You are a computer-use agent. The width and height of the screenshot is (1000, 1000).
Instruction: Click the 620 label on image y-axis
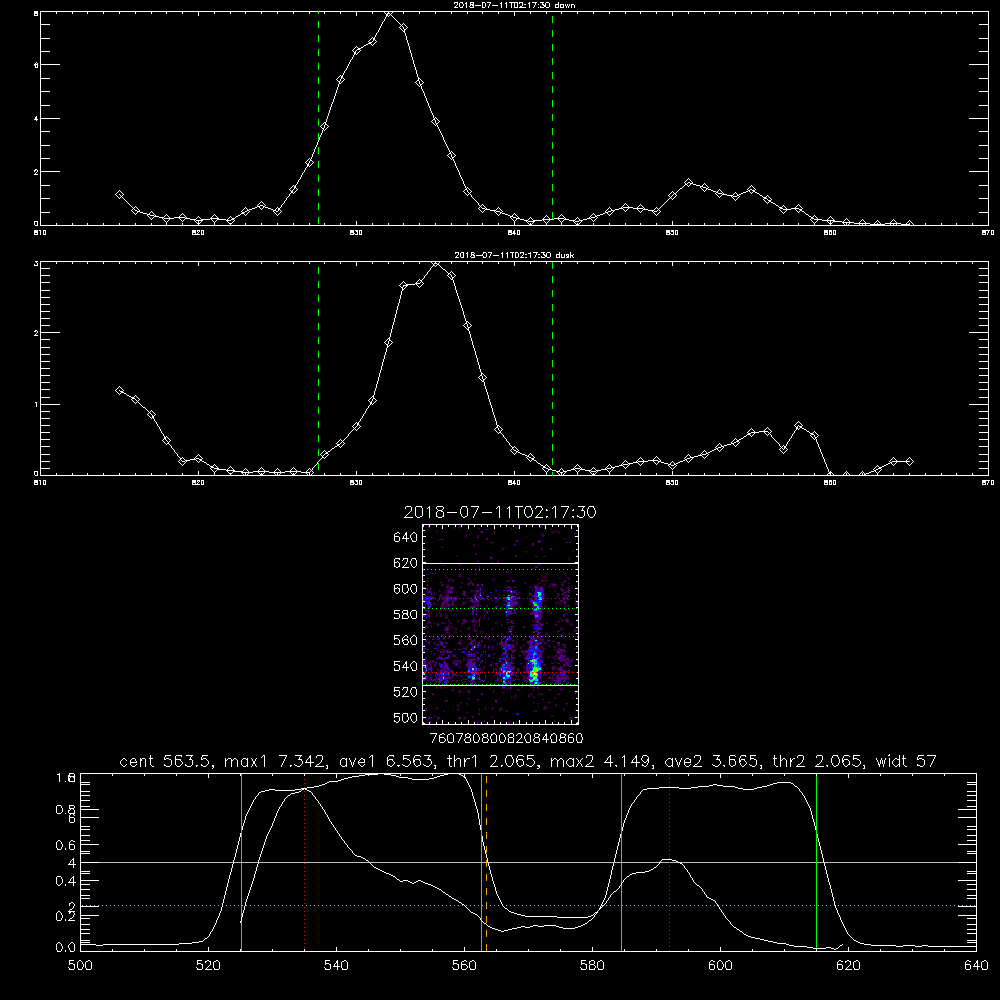[406, 563]
